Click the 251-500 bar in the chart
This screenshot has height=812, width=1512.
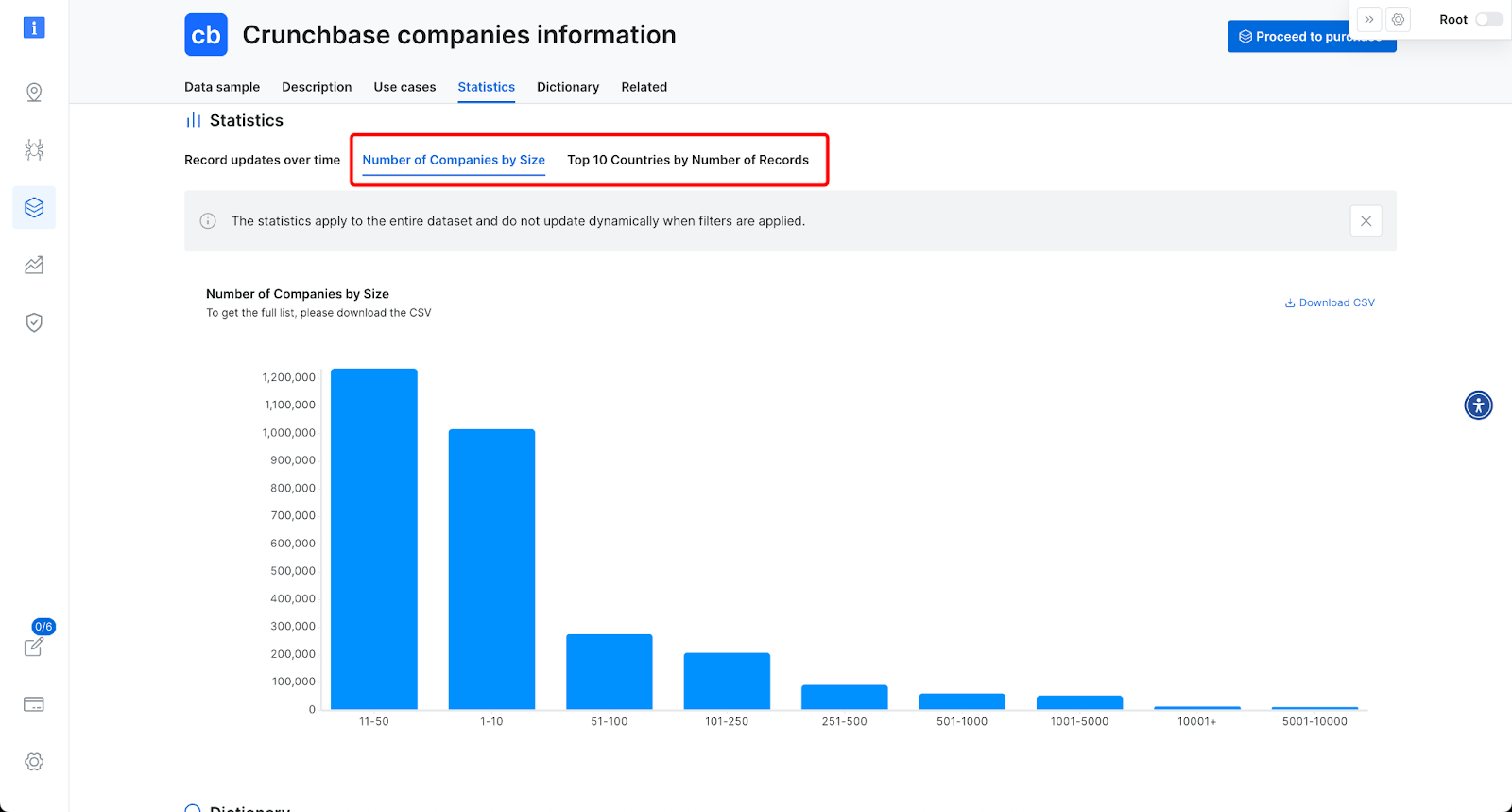point(845,698)
